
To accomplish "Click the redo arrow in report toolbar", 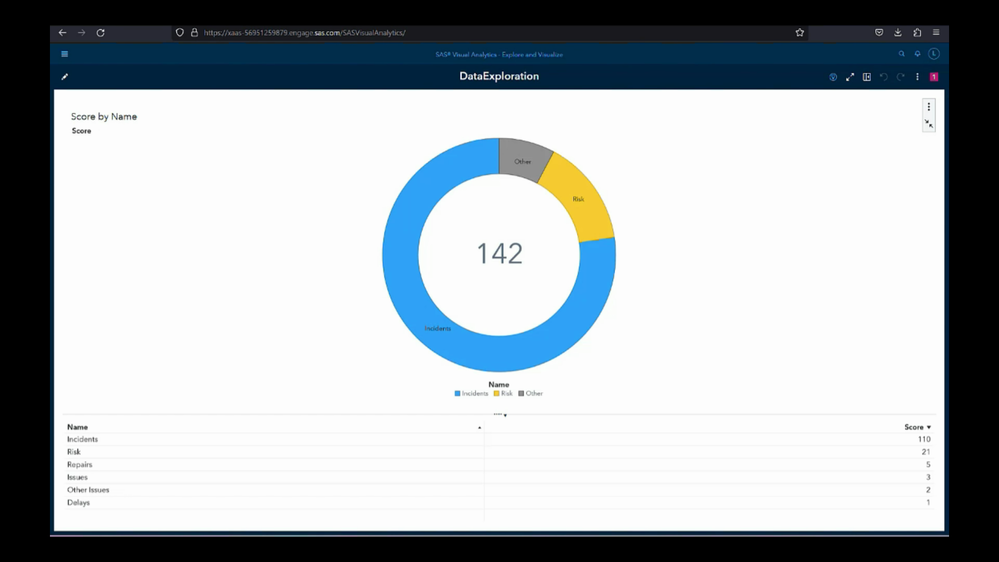I will pos(900,76).
